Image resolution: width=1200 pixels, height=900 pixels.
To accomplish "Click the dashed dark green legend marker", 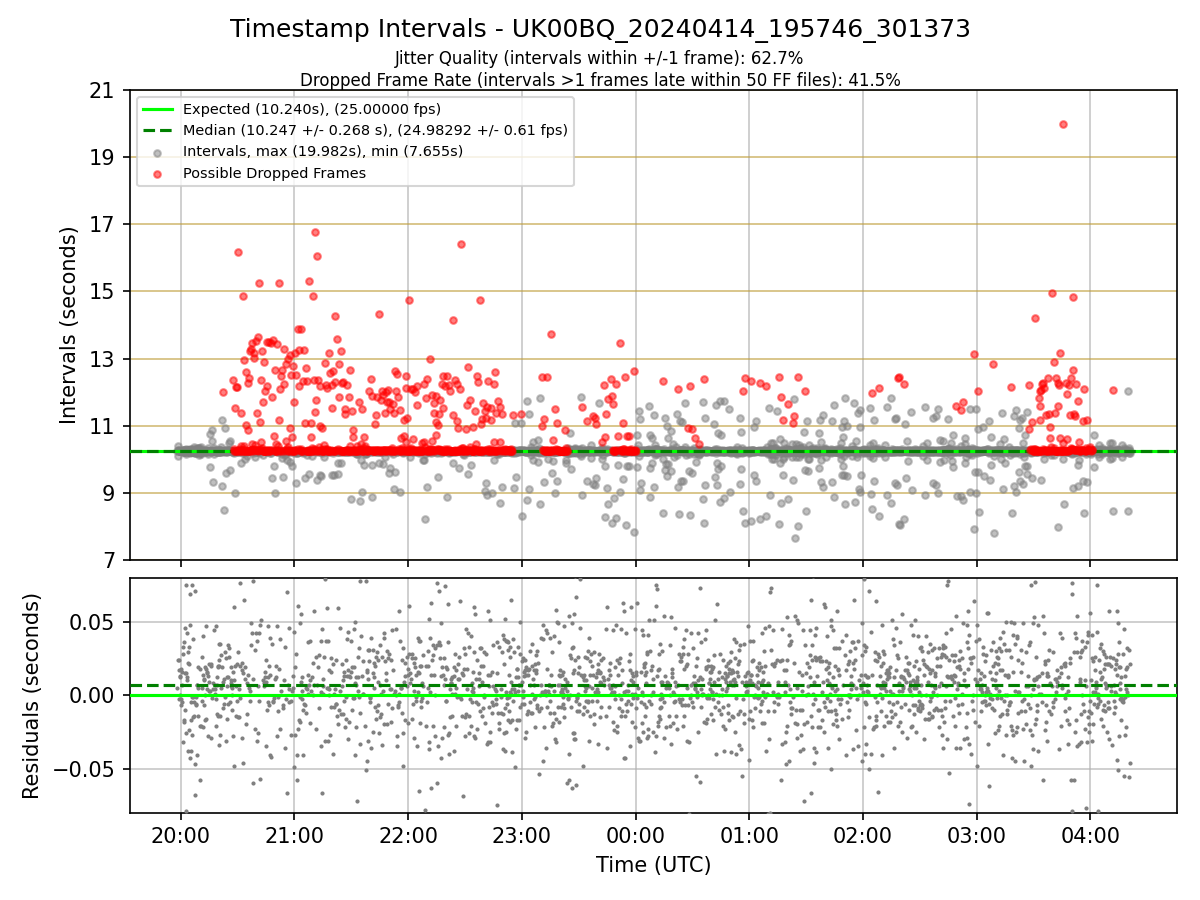I will tap(159, 130).
